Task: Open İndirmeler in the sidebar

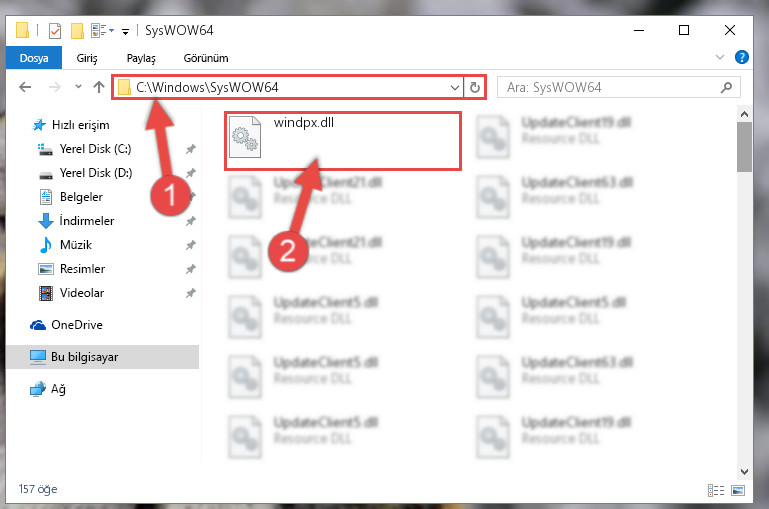Action: [x=87, y=221]
